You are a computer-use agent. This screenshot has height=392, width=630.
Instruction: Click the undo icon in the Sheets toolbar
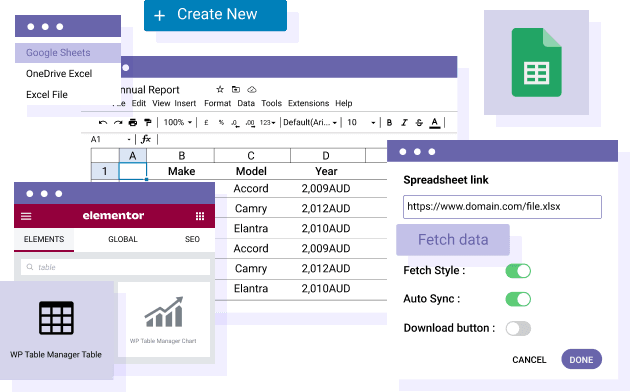103,122
